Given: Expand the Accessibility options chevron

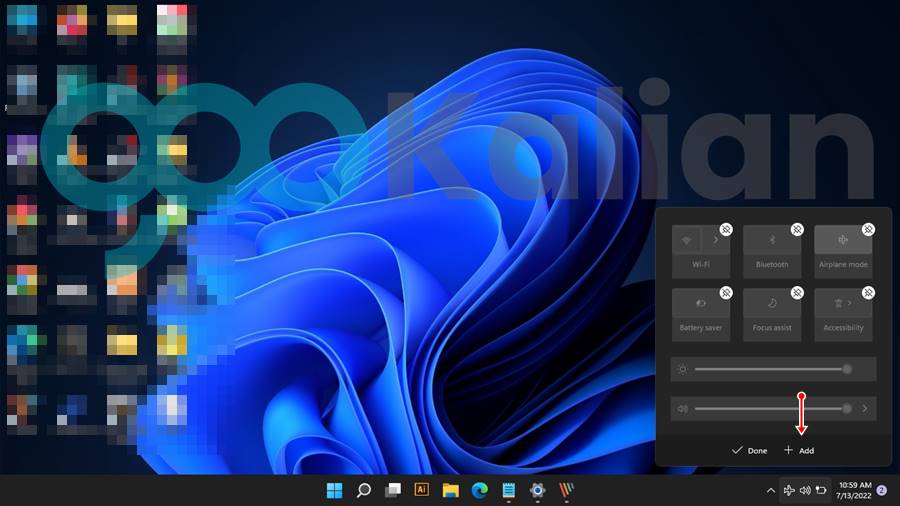Looking at the screenshot, I should pyautogui.click(x=850, y=303).
